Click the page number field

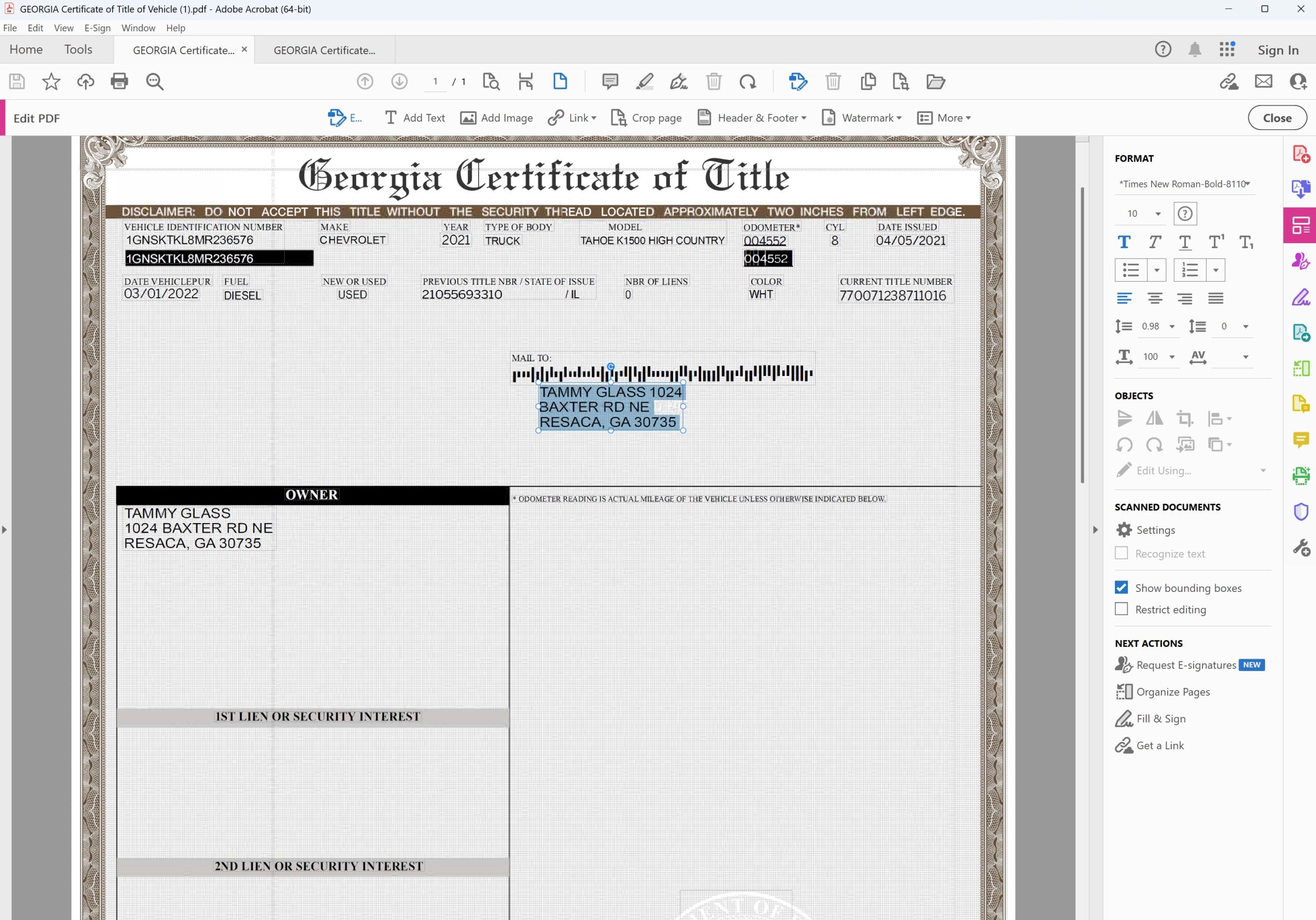pos(435,81)
